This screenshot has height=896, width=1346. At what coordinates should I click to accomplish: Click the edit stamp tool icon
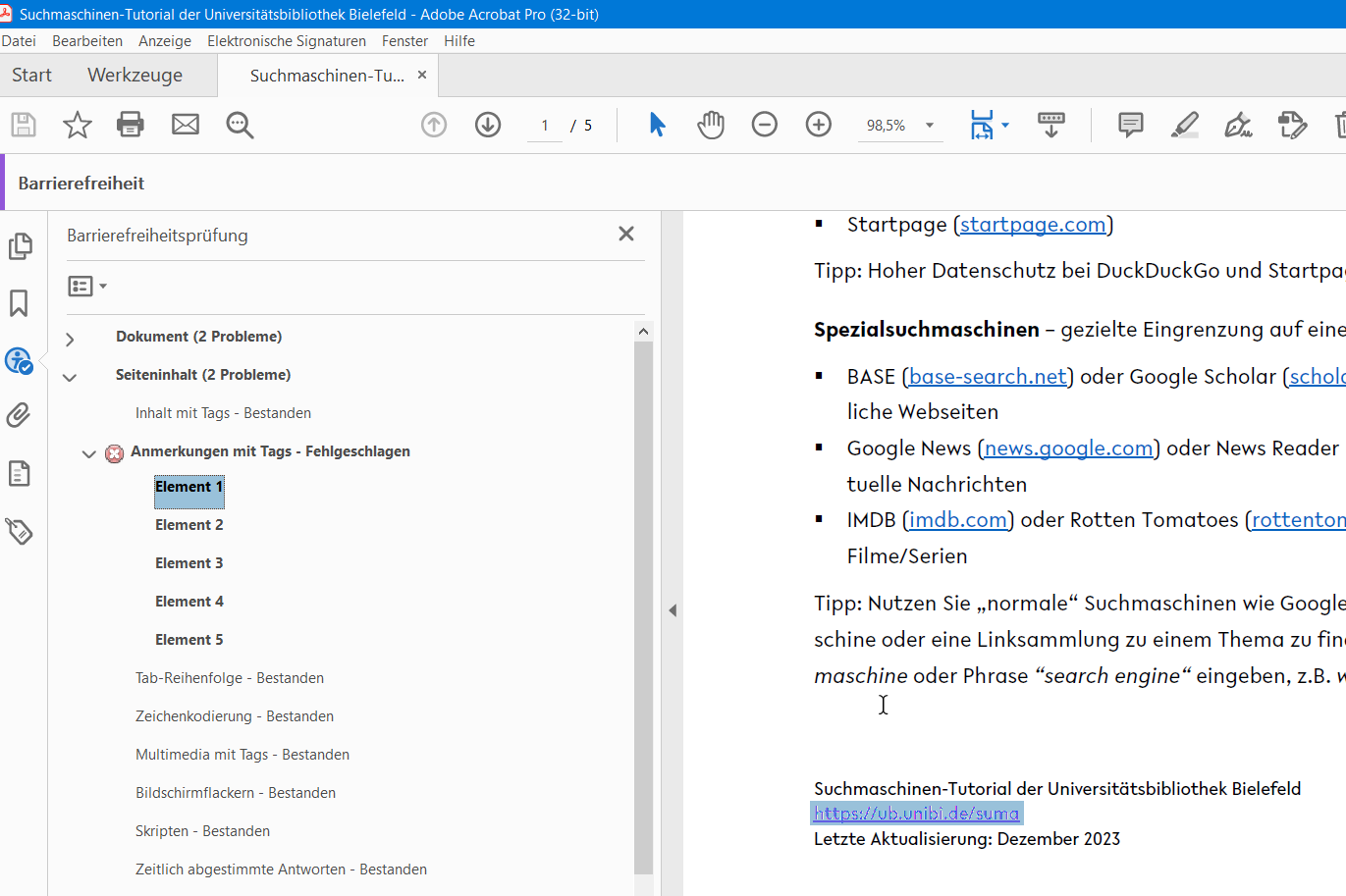(x=1292, y=125)
